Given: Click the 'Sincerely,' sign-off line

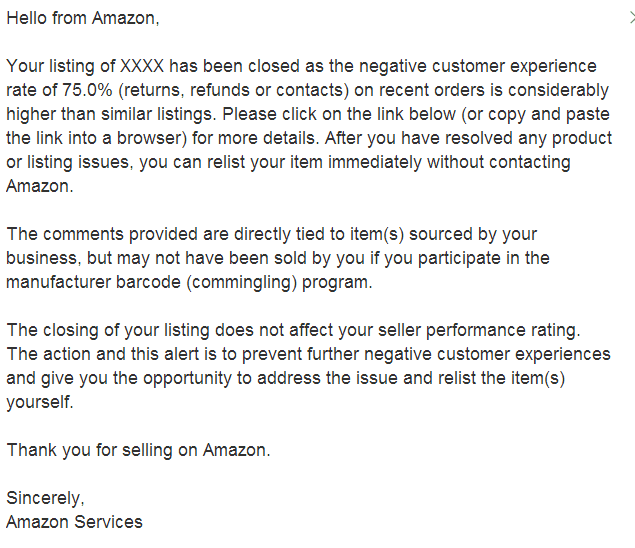Looking at the screenshot, I should click(x=45, y=499).
